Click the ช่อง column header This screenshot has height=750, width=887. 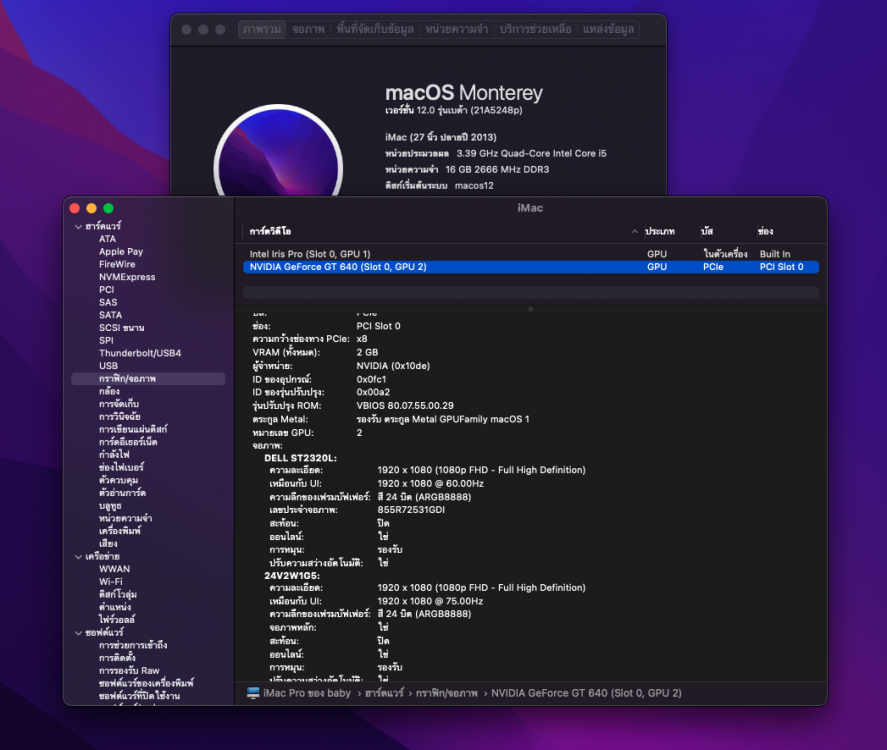click(765, 231)
